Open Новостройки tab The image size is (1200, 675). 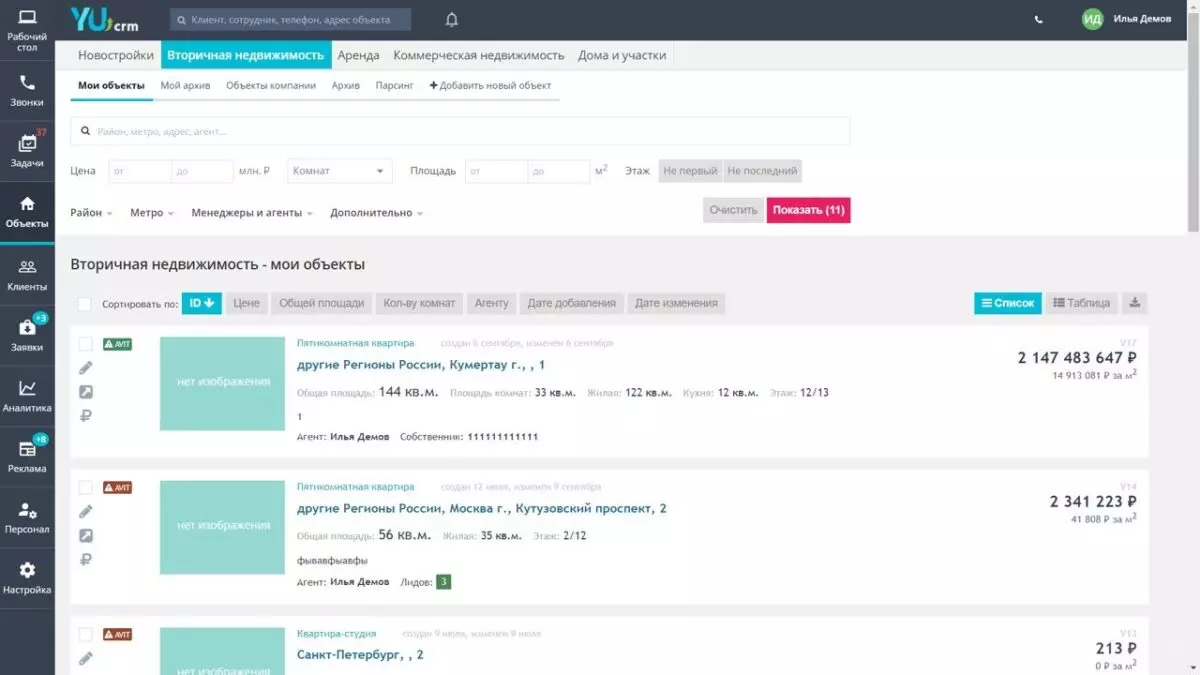pos(116,55)
